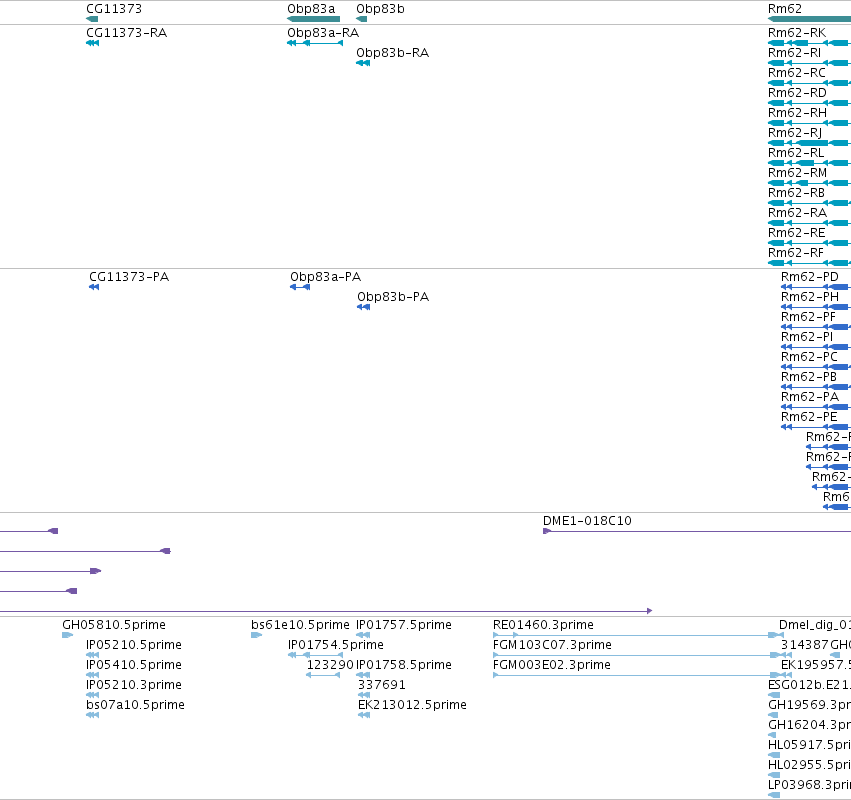Screen dimensions: 851x800
Task: Click the Obp83a-RA transcript glyph
Action: (315, 43)
